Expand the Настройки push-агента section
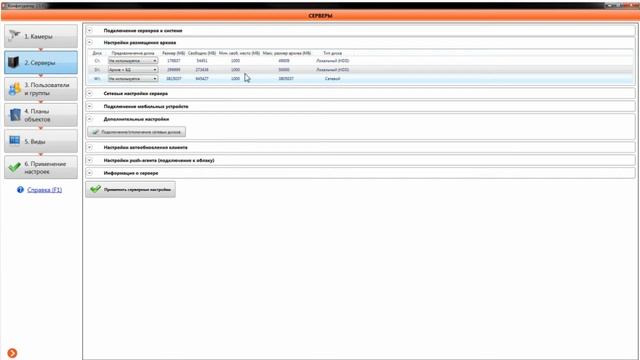The width and height of the screenshot is (640, 360). 90,160
